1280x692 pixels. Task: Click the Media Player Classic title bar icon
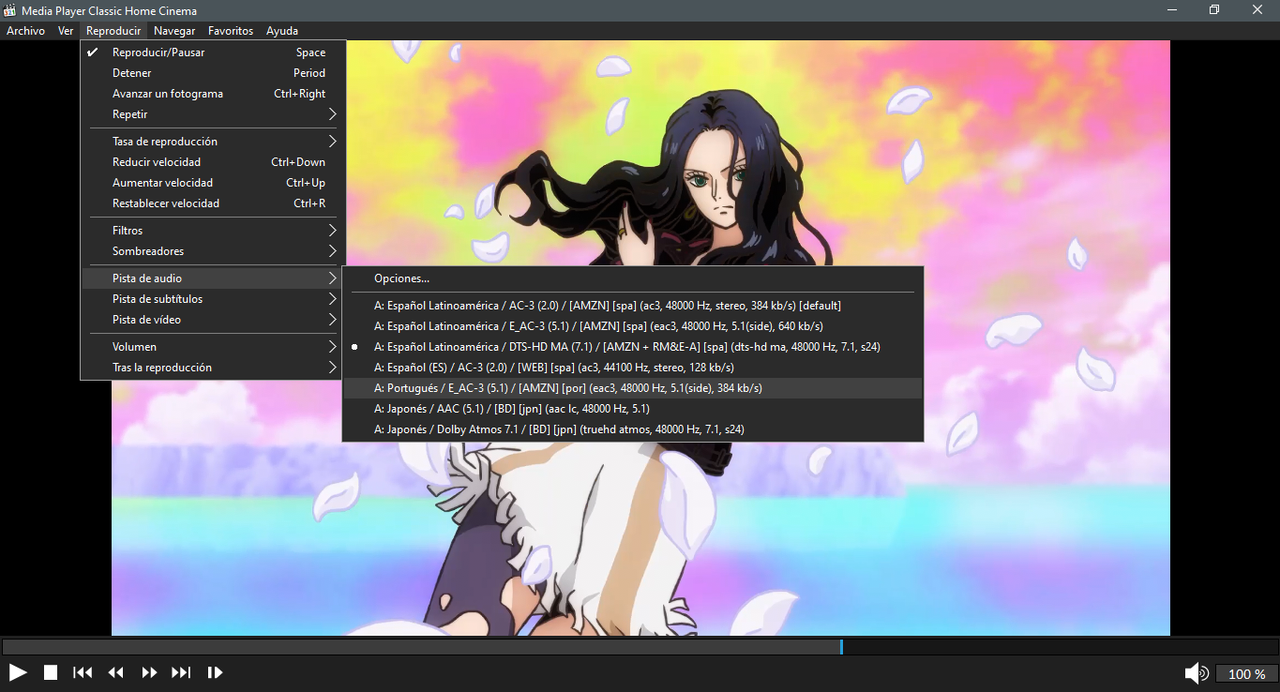[10, 10]
